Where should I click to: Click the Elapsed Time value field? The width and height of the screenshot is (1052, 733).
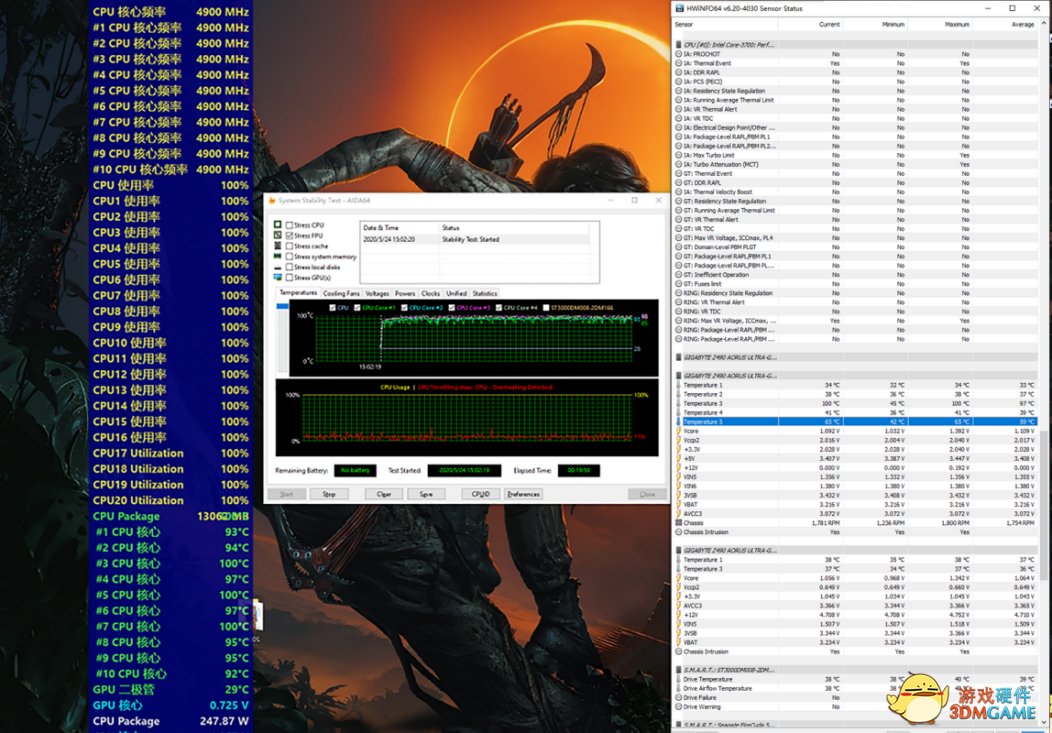[578, 471]
